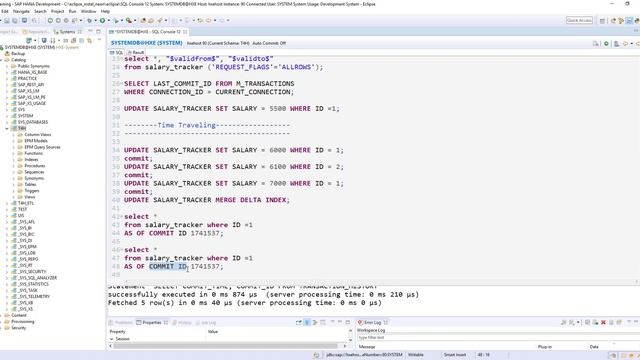Click the Save All toolbar icon
Viewport: 640px width, 360px height.
click(15, 20)
